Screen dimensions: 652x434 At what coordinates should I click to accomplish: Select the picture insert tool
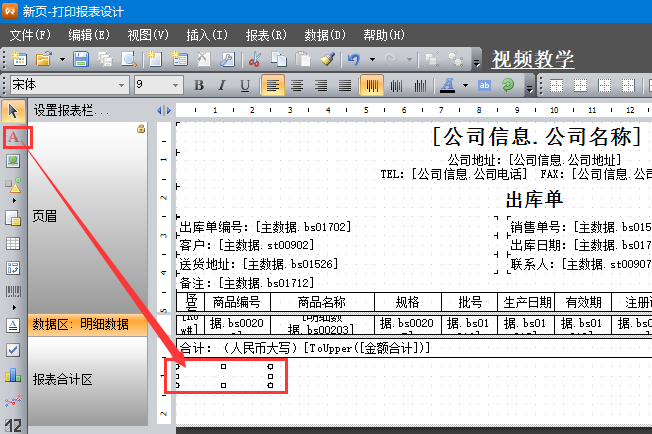14,161
